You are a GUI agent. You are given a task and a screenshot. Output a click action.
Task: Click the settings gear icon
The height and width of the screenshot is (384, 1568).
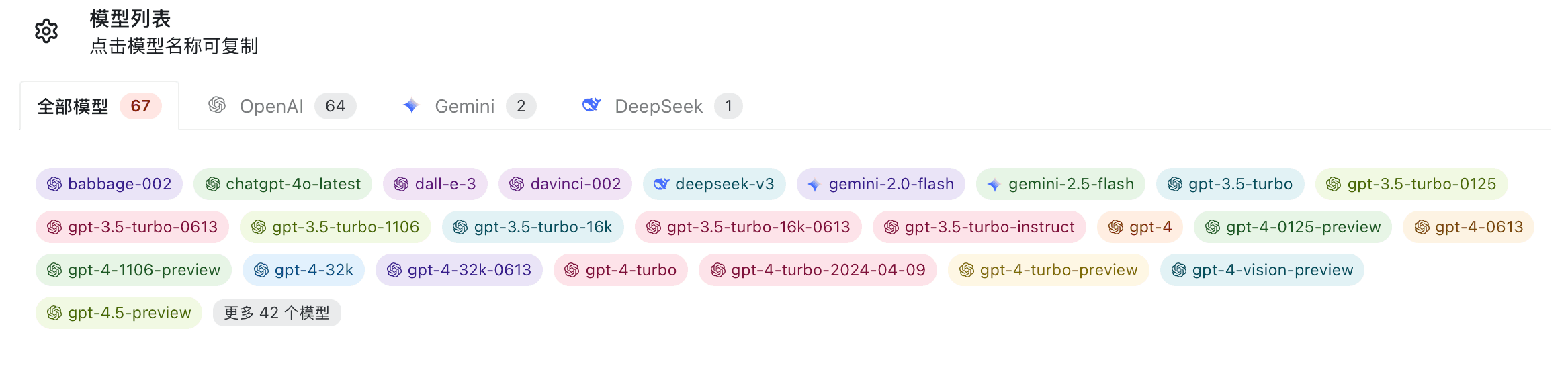(x=46, y=31)
